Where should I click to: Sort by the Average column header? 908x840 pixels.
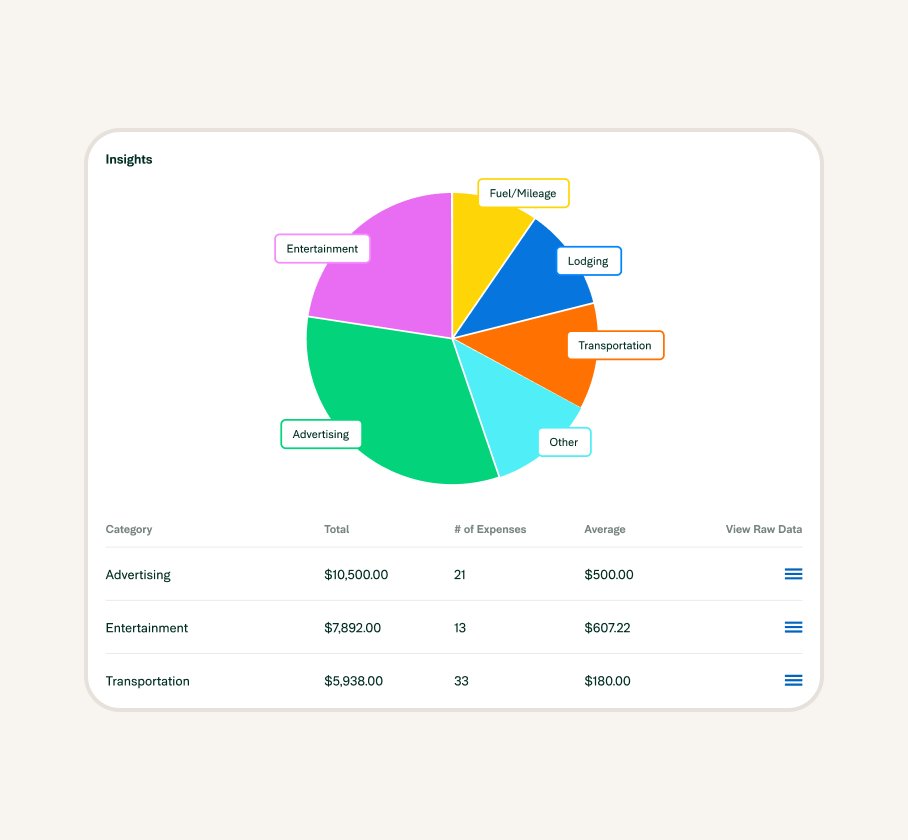pyautogui.click(x=605, y=529)
